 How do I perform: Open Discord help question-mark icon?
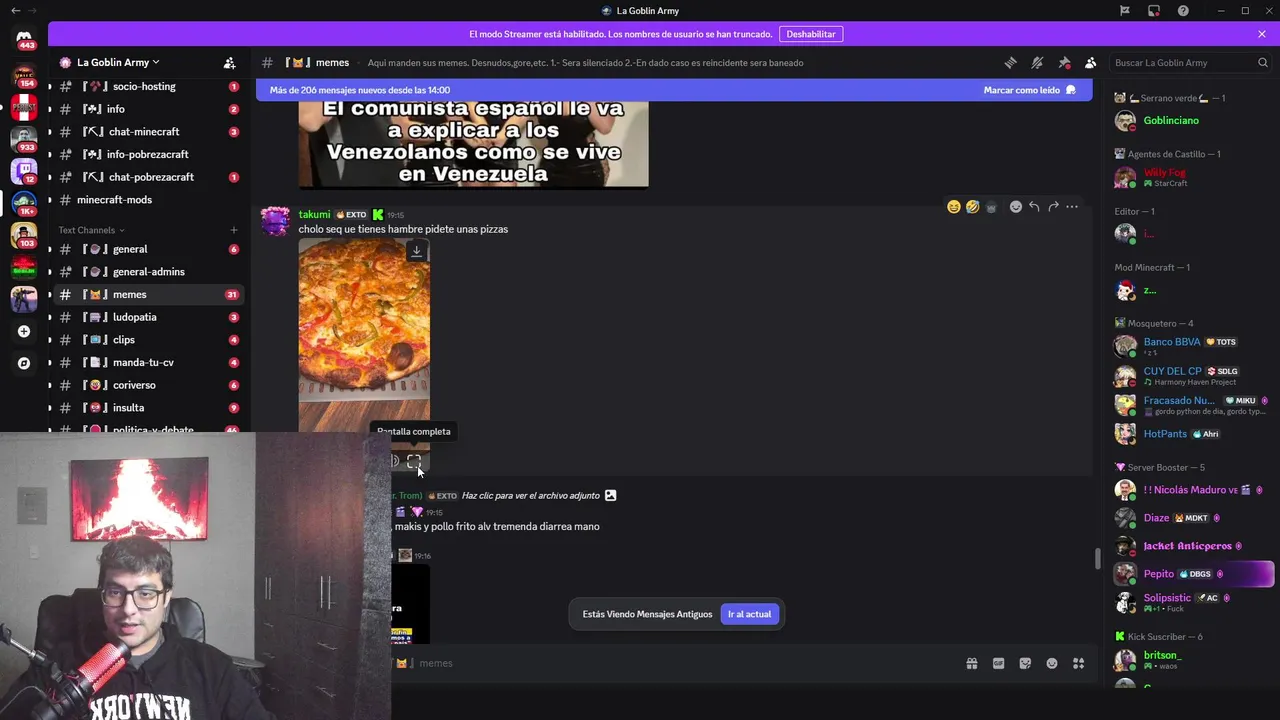pyautogui.click(x=1183, y=11)
